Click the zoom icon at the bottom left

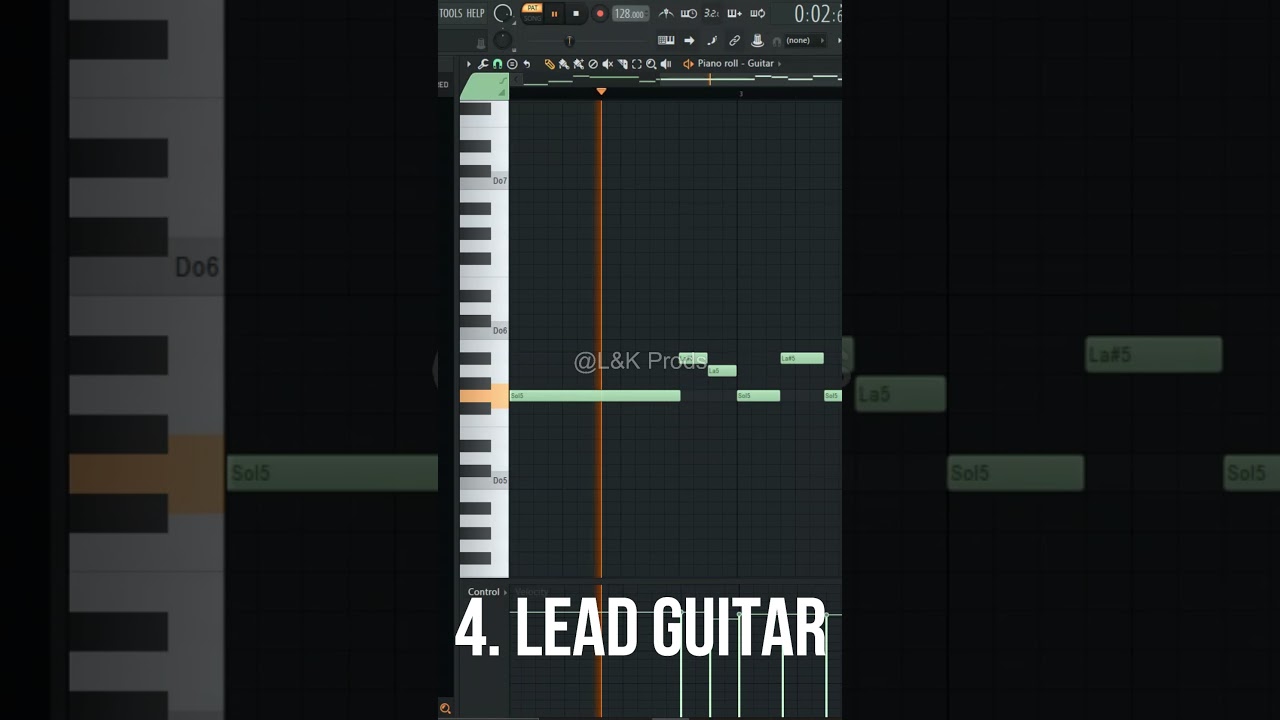point(445,709)
